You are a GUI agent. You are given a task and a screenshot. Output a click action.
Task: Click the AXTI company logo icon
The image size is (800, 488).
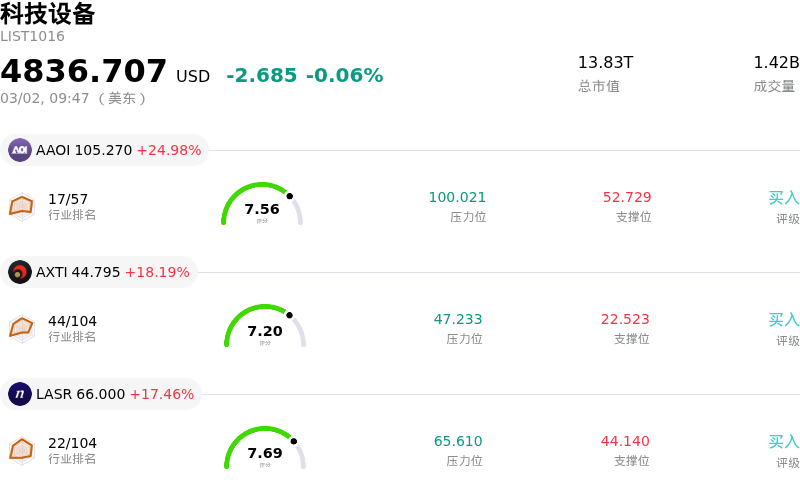point(20,272)
